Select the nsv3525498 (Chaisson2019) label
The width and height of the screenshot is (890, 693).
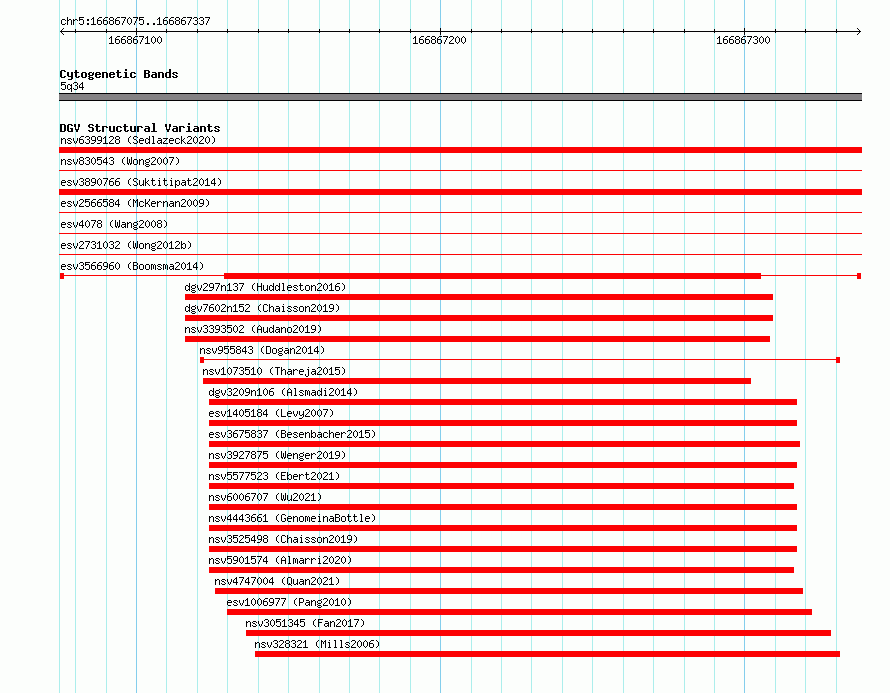pyautogui.click(x=283, y=539)
